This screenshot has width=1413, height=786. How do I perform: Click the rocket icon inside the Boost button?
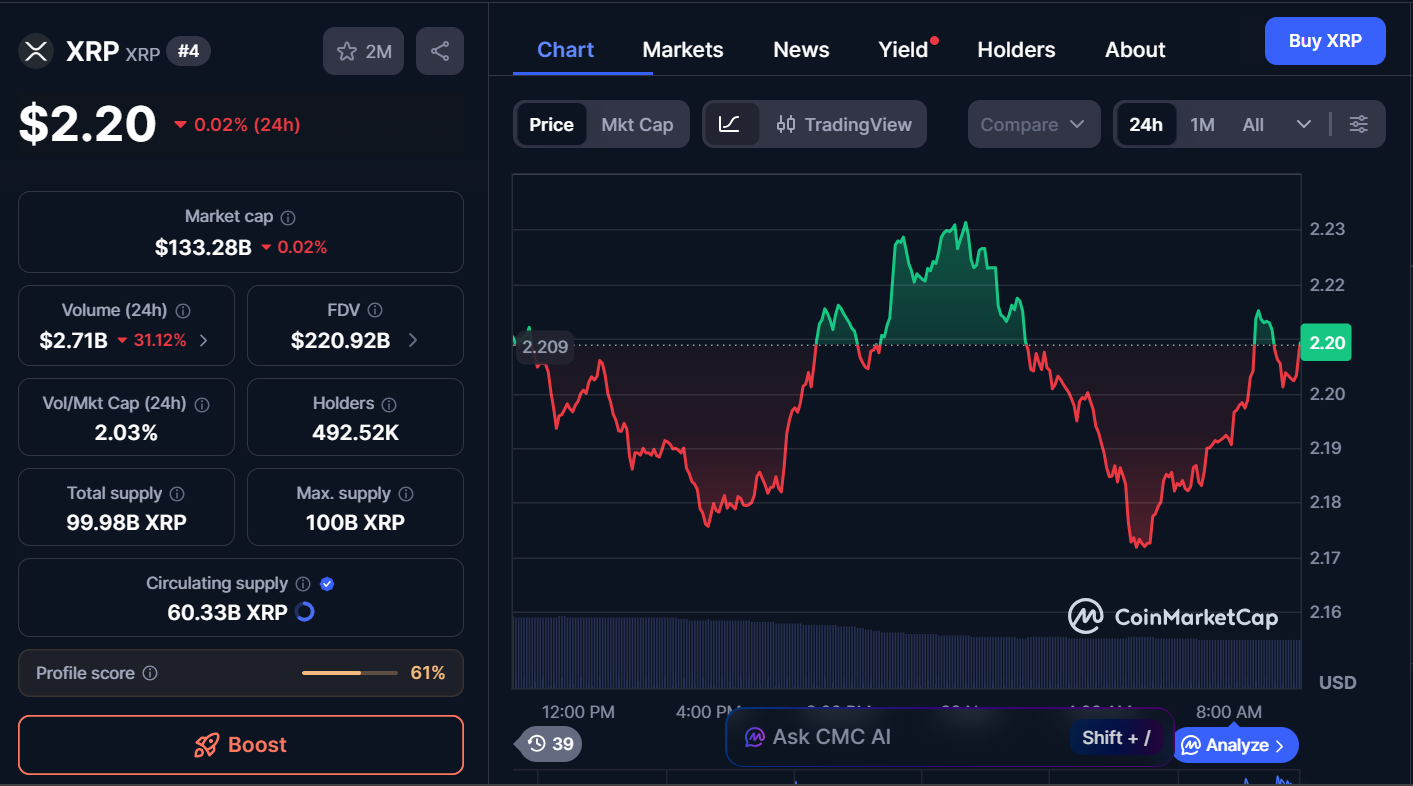pyautogui.click(x=205, y=745)
